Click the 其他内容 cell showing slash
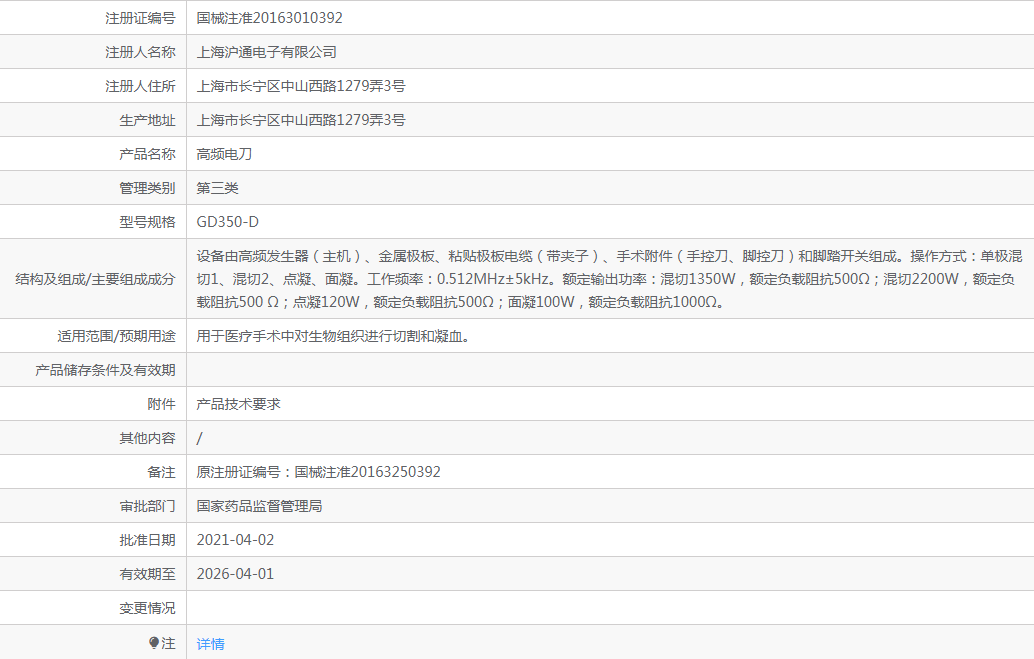This screenshot has height=659, width=1034. (x=198, y=437)
